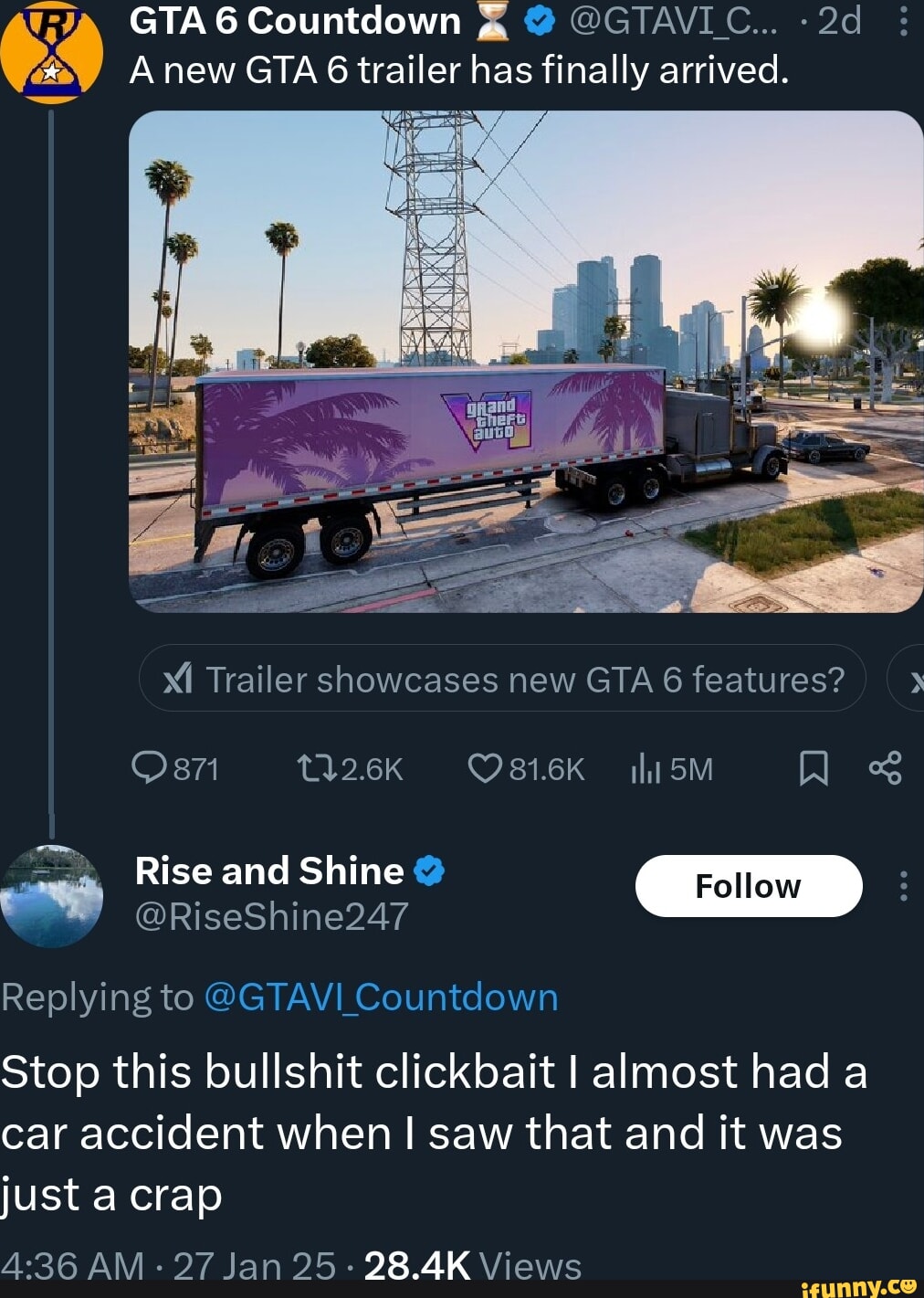Open more options for Rise and Shine reply
924x1298 pixels.
pos(903,885)
